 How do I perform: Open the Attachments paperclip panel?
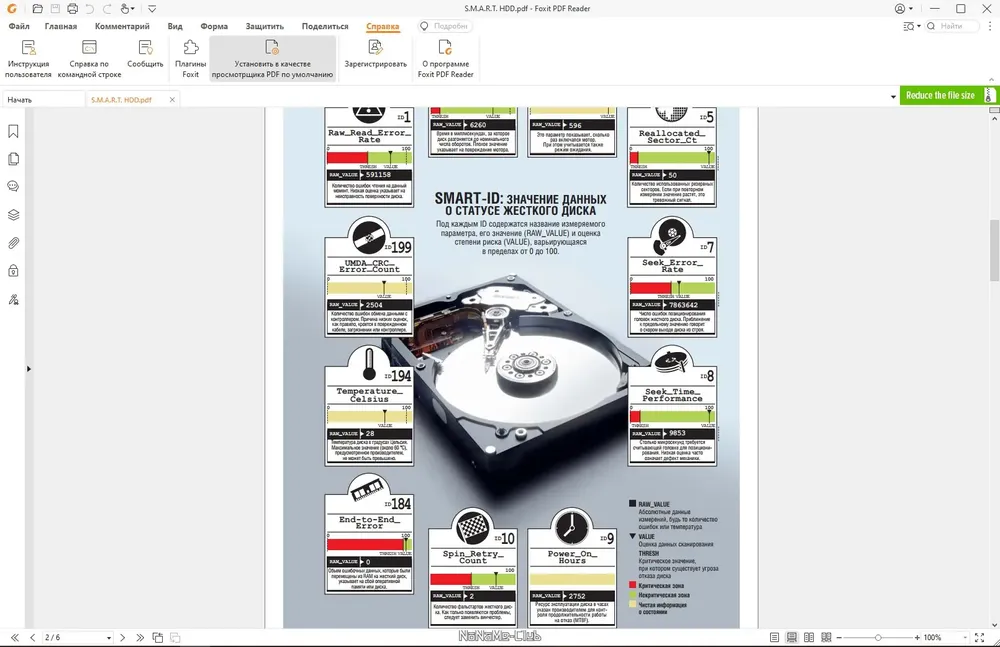[x=14, y=243]
